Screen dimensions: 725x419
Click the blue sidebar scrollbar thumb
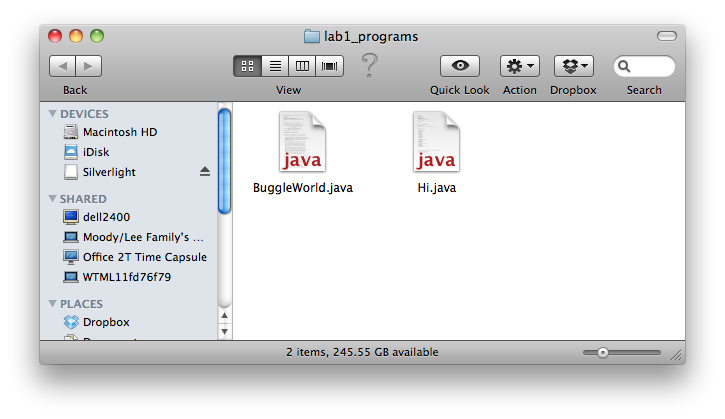[224, 161]
